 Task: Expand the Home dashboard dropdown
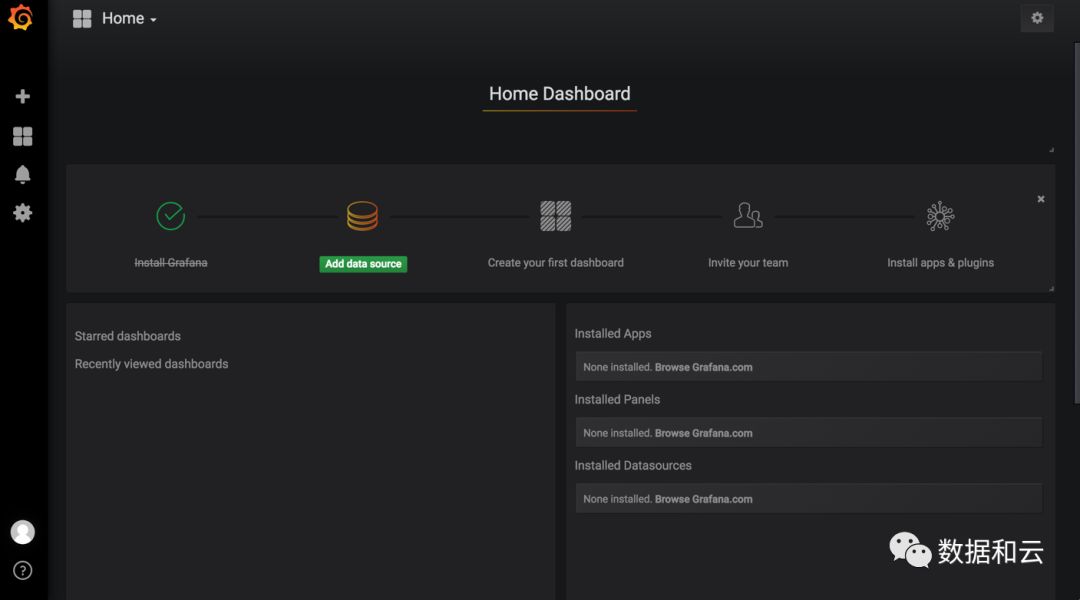pos(129,19)
